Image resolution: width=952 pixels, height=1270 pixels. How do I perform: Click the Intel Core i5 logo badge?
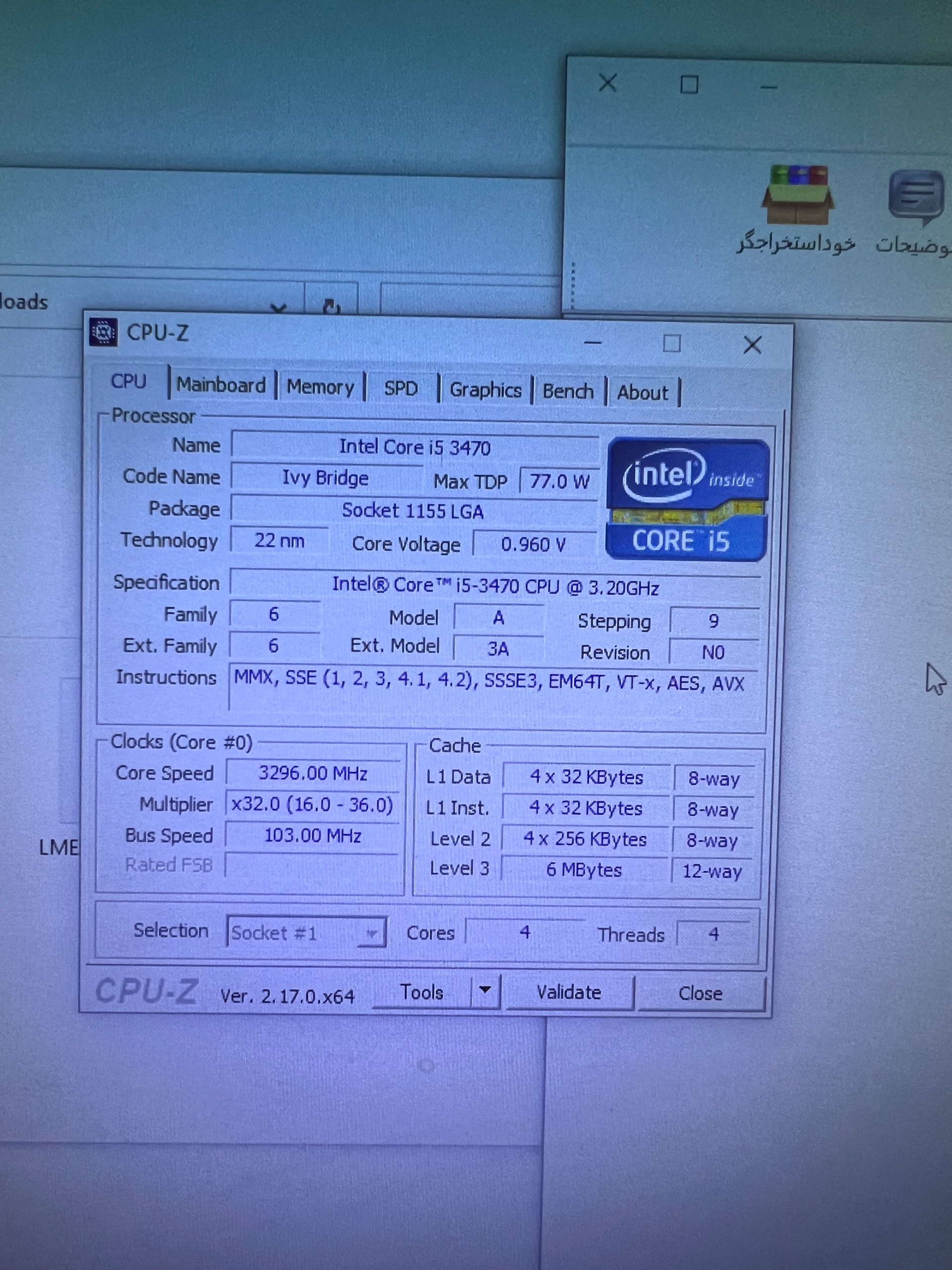(x=687, y=500)
